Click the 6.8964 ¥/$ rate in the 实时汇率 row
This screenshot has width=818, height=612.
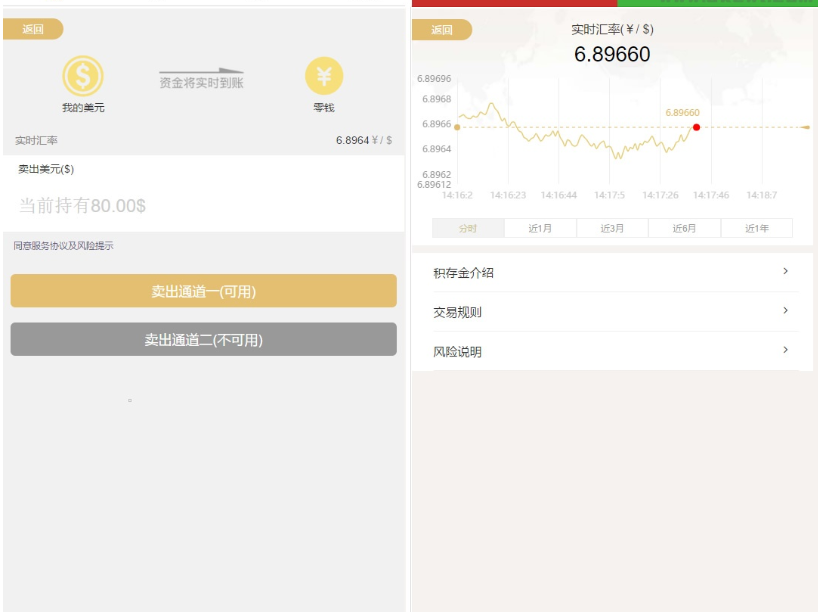[x=363, y=141]
